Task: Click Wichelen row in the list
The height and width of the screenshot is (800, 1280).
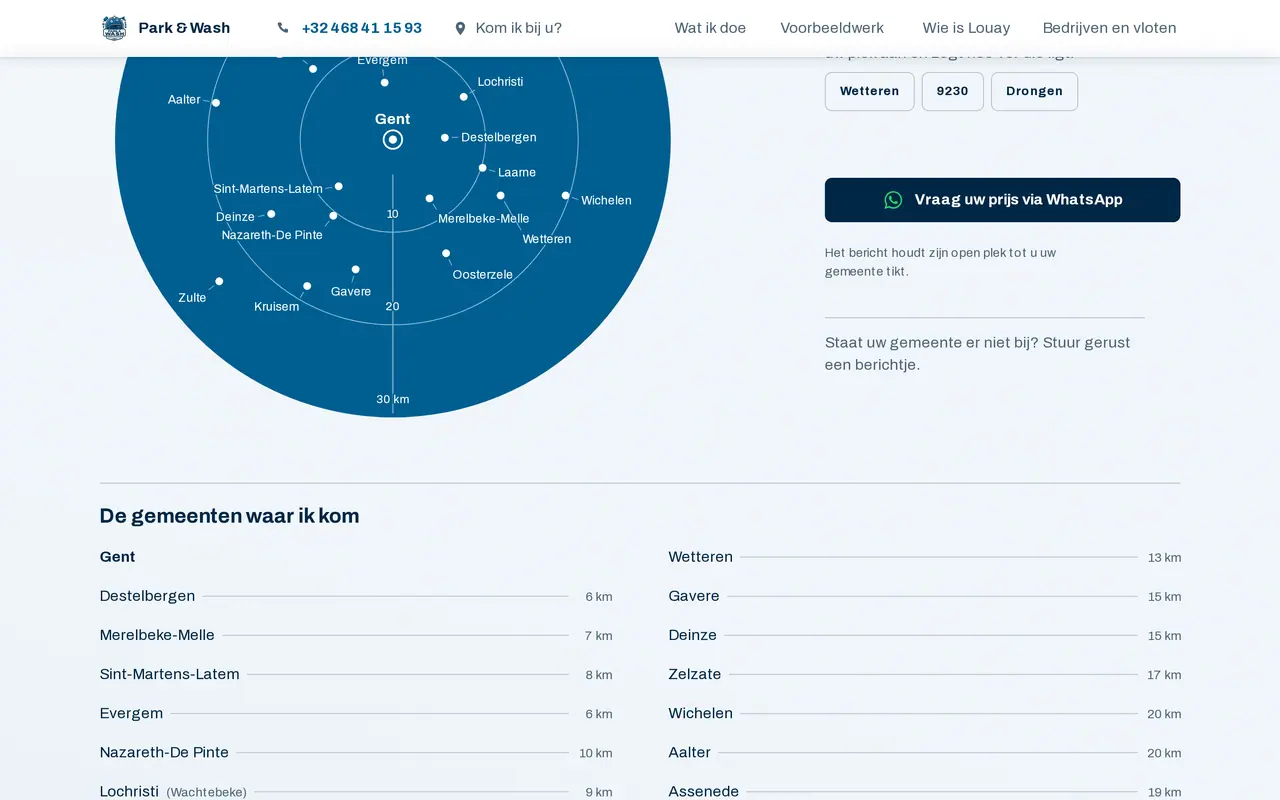Action: (925, 713)
